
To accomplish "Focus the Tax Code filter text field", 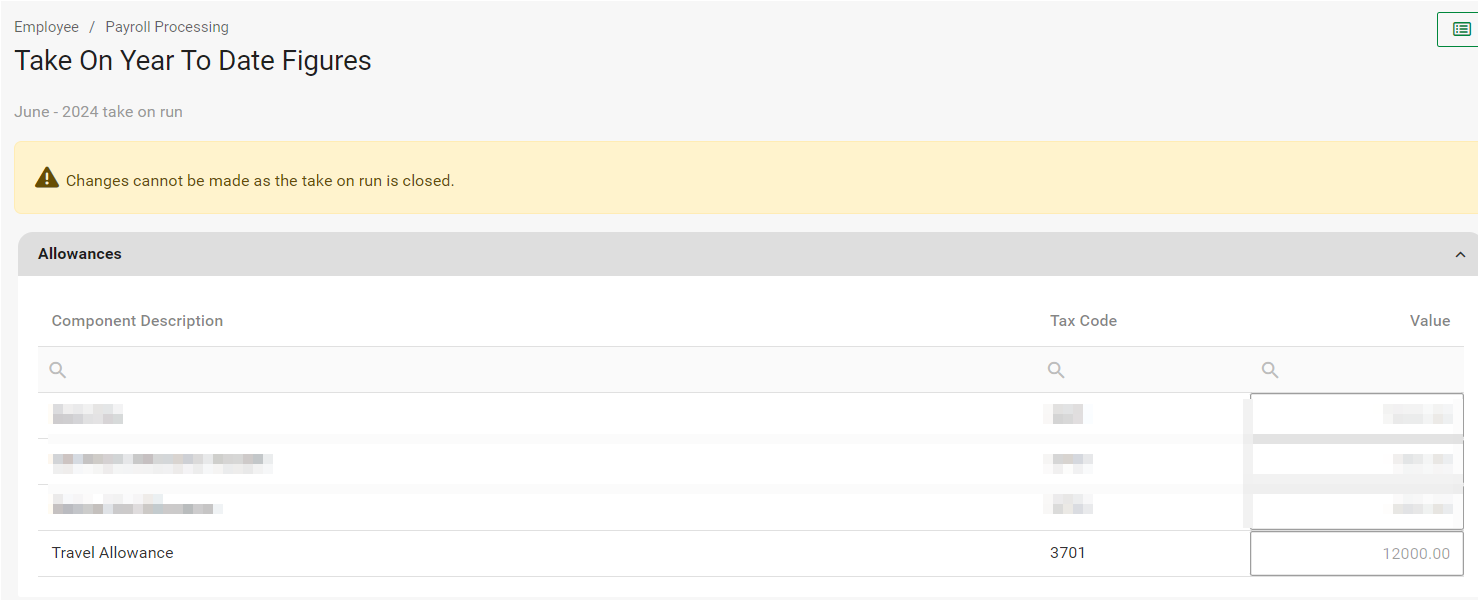I will [x=1150, y=370].
